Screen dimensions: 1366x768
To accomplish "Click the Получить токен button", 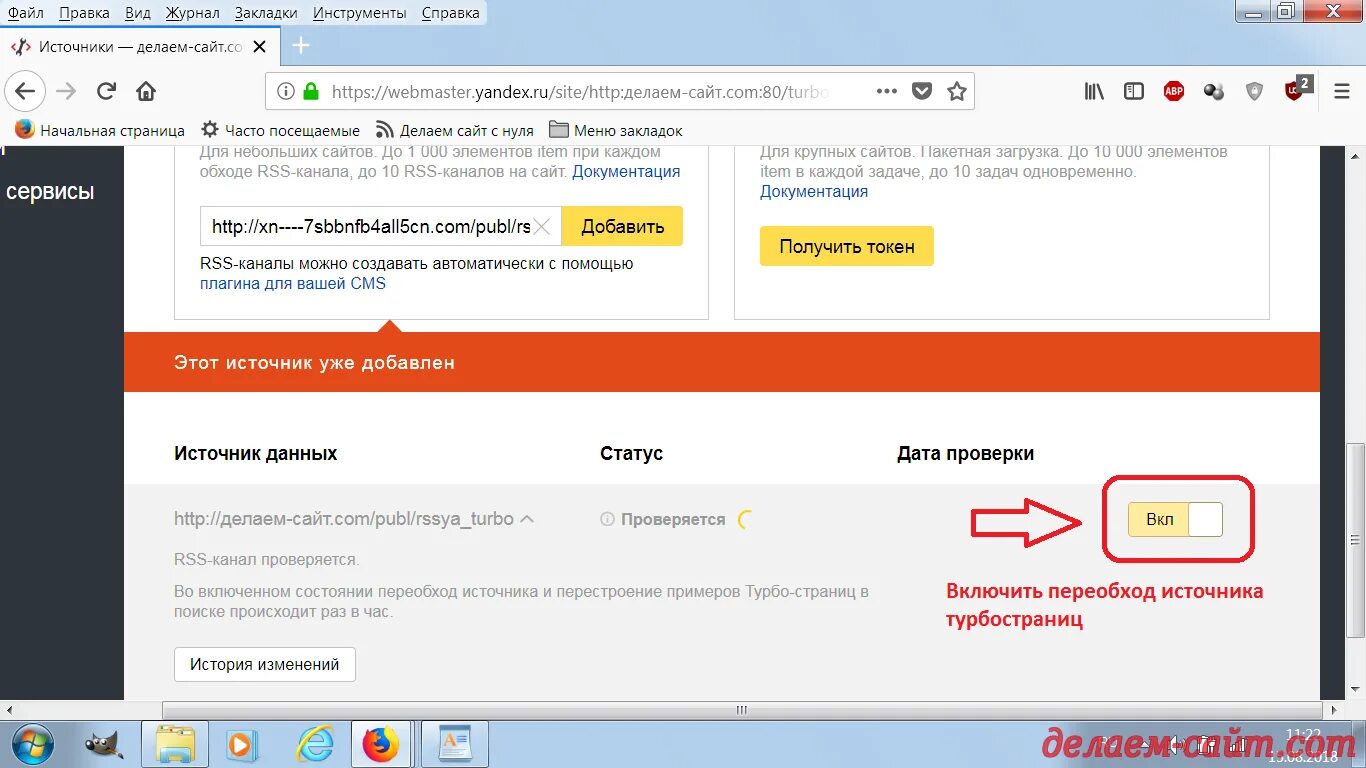I will coord(847,246).
